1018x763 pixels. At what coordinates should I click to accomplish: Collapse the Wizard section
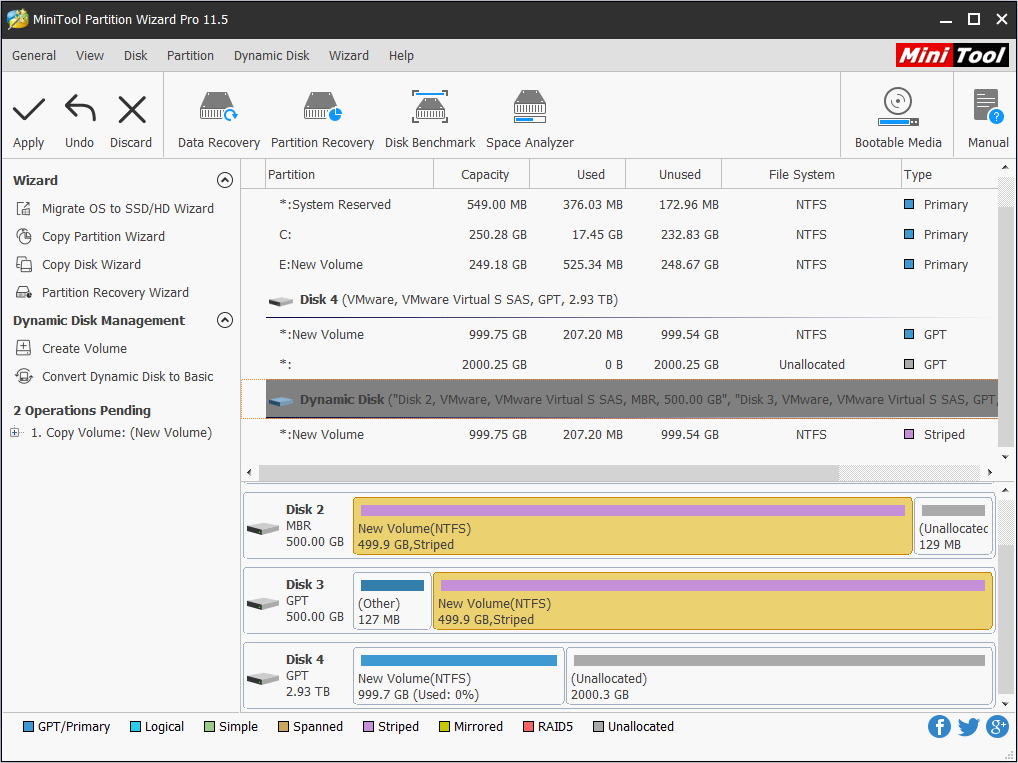225,180
